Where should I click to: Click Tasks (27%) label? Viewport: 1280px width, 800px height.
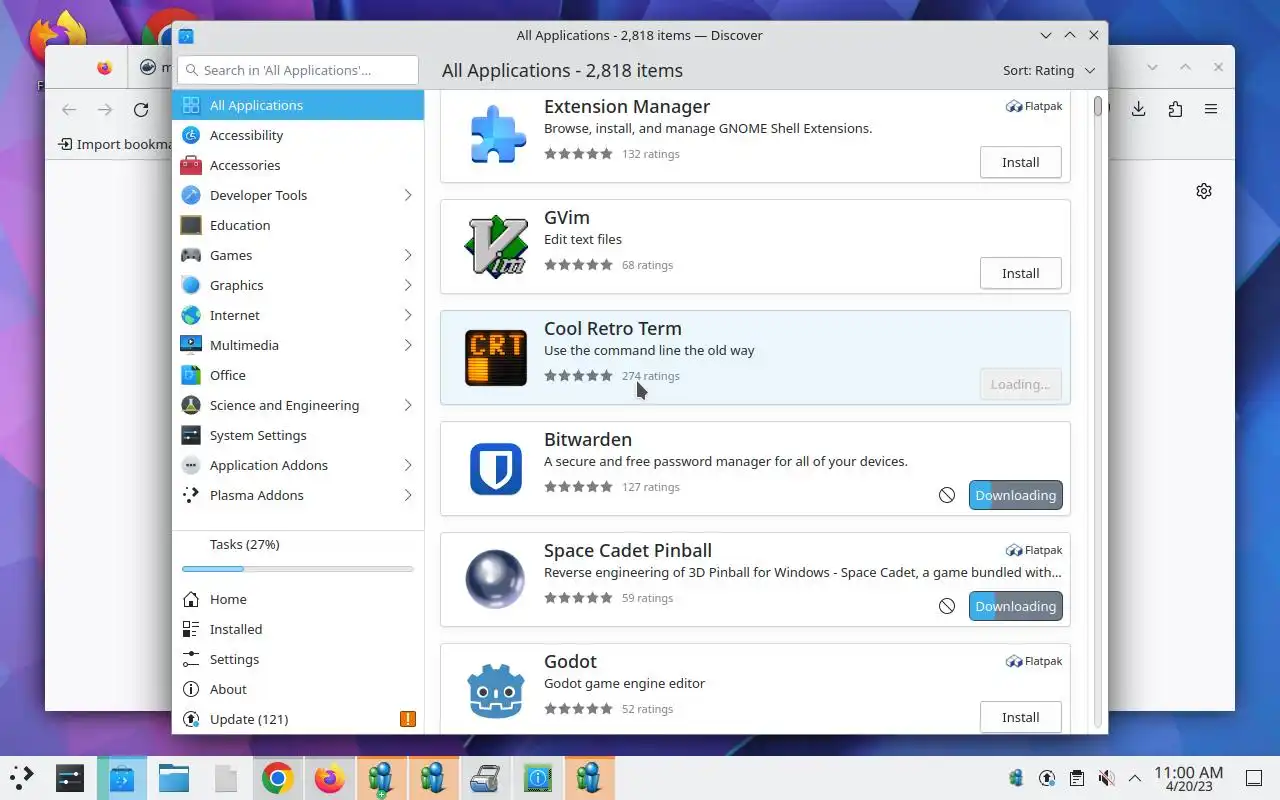tap(245, 544)
